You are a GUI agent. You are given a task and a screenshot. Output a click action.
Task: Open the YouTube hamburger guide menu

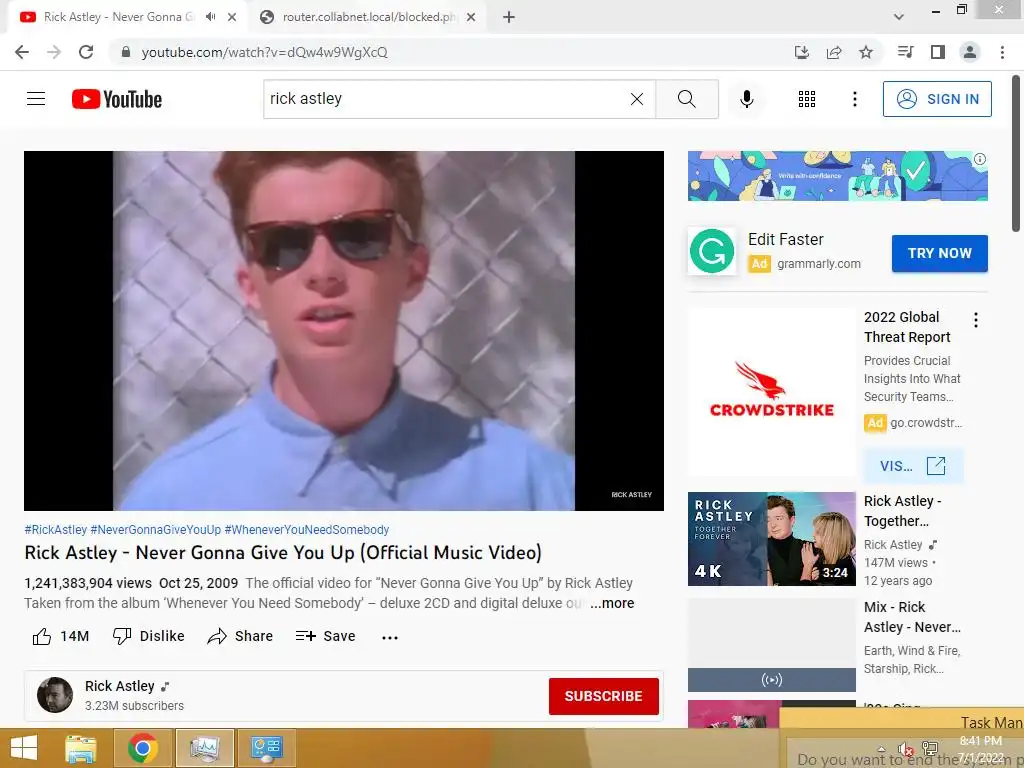pos(36,99)
